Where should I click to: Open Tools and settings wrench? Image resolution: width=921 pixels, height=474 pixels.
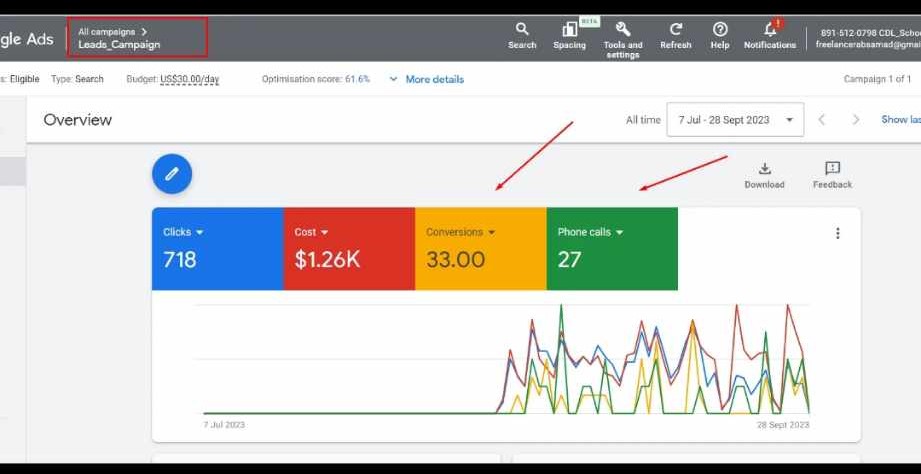pos(623,30)
